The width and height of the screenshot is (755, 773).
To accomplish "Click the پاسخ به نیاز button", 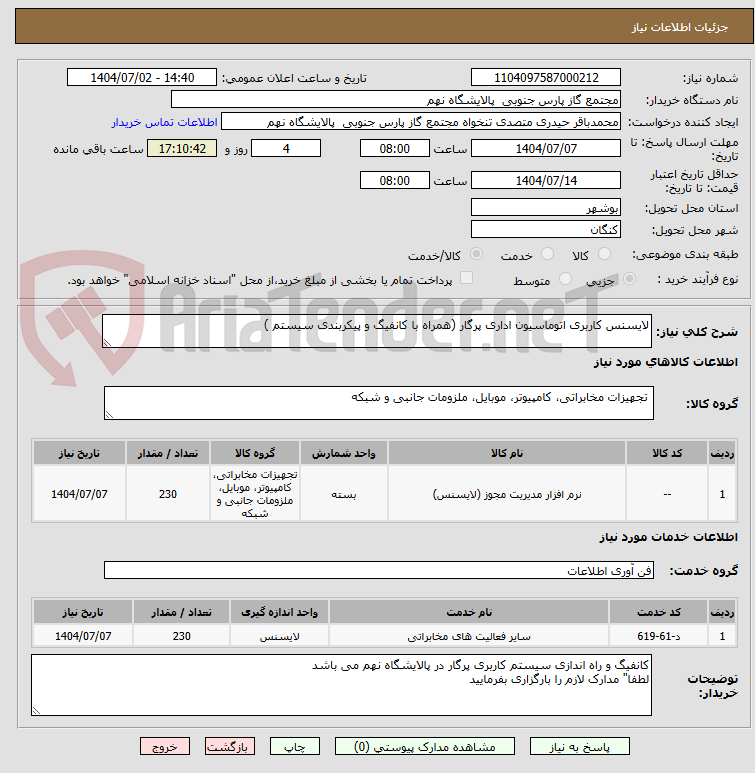I will (x=579, y=746).
